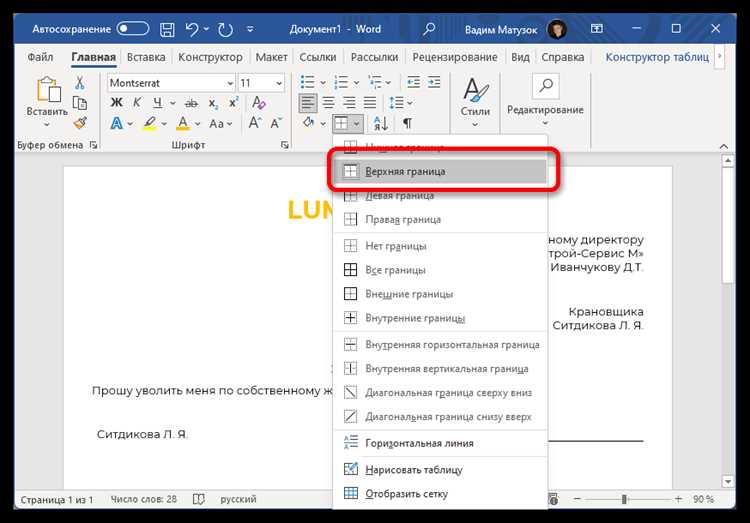This screenshot has height=523, width=750.
Task: Center the text alignment
Action: pyautogui.click(x=328, y=102)
